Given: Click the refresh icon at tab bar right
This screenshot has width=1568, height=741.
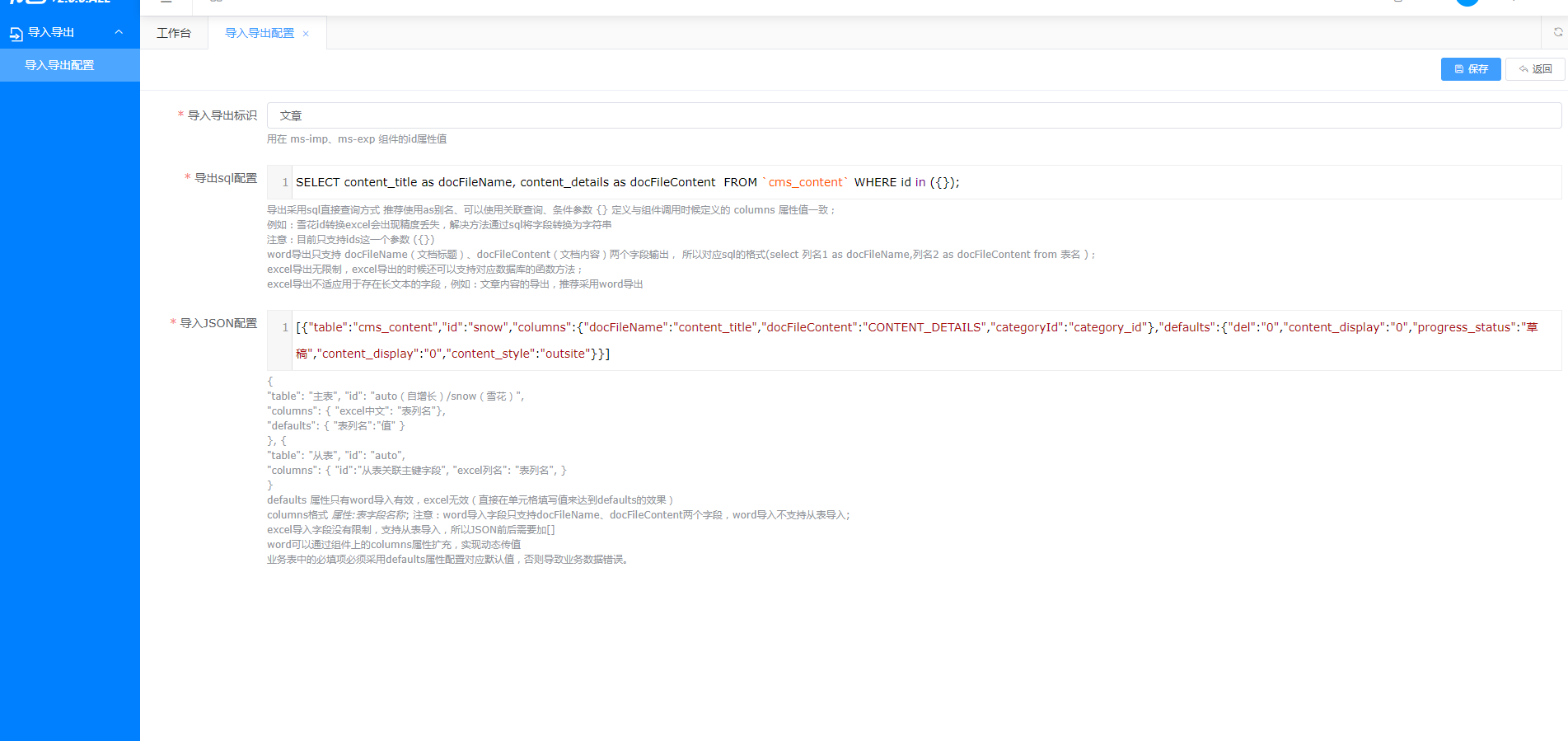Looking at the screenshot, I should (x=1557, y=32).
